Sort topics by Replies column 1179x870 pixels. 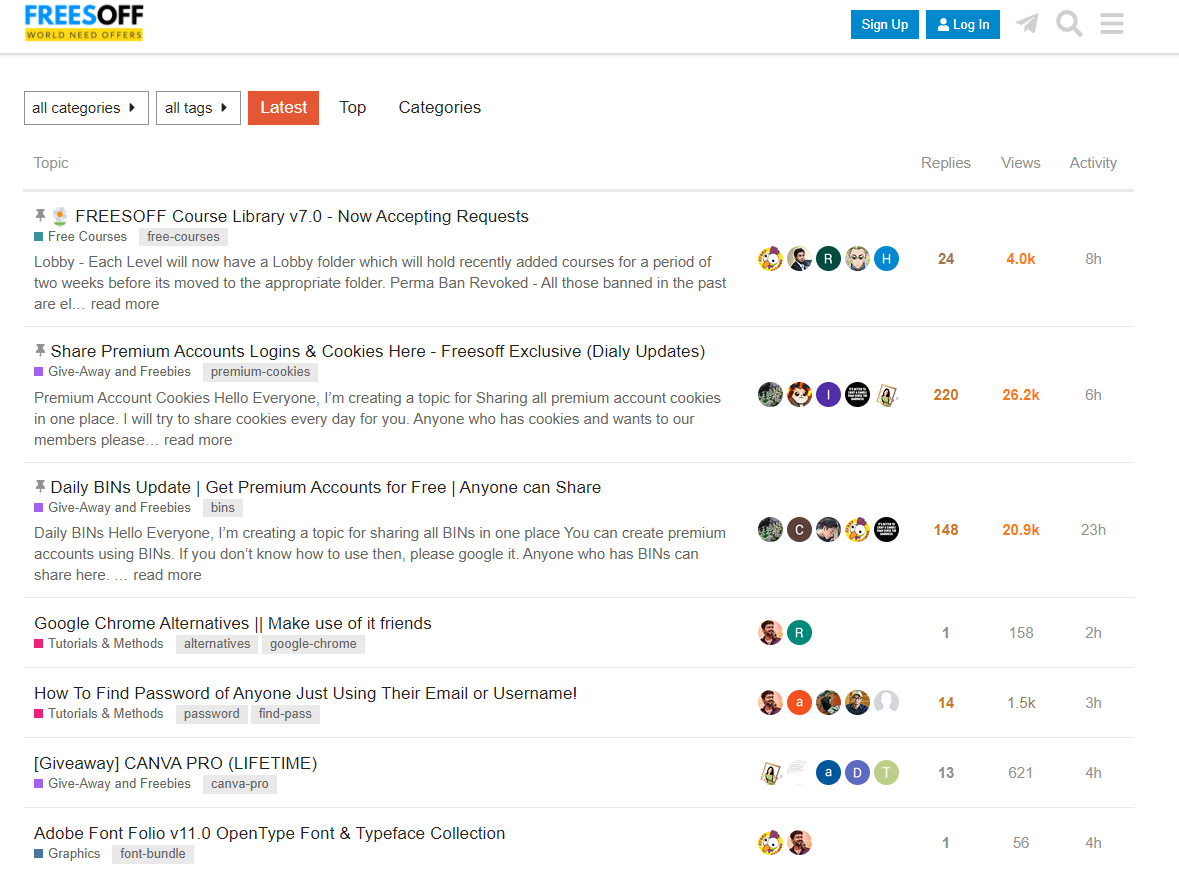tap(945, 163)
